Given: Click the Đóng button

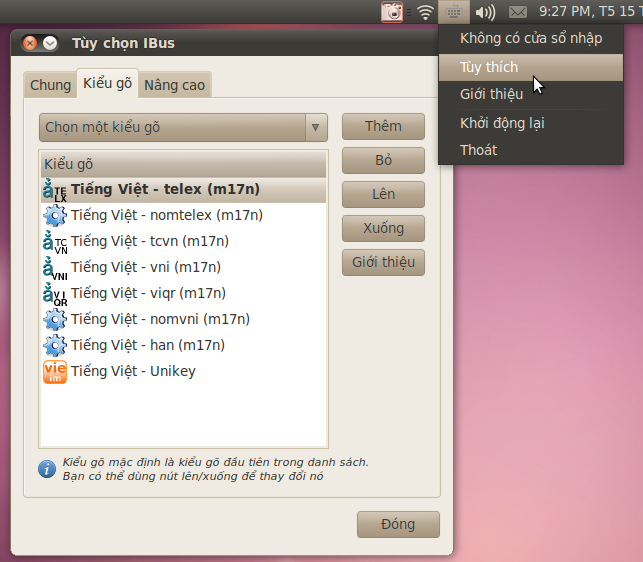Looking at the screenshot, I should (398, 524).
